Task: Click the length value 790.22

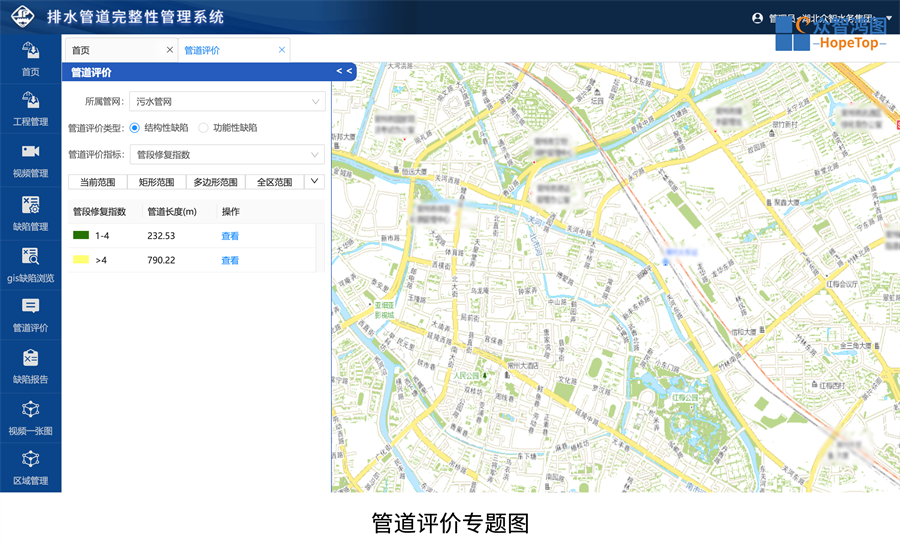Action: coord(161,260)
